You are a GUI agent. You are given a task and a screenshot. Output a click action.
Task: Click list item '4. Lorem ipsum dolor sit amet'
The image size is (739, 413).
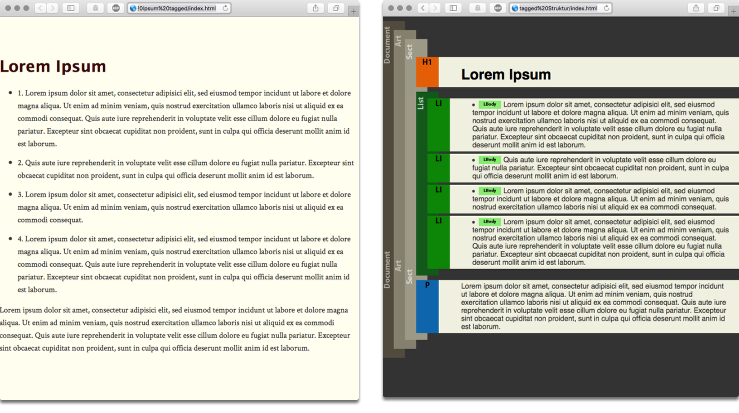tap(185, 264)
